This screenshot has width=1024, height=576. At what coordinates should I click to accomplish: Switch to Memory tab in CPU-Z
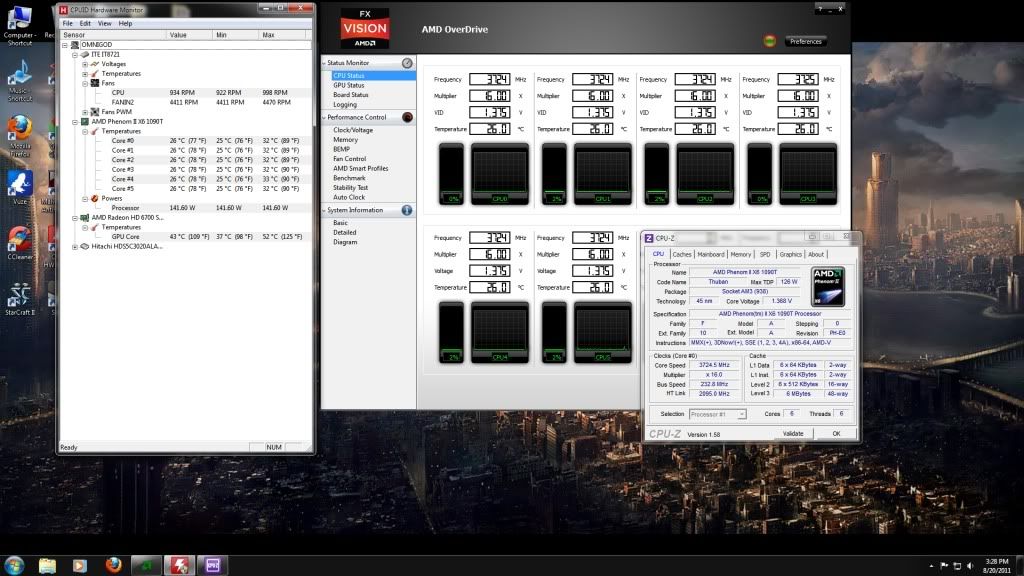click(x=741, y=255)
